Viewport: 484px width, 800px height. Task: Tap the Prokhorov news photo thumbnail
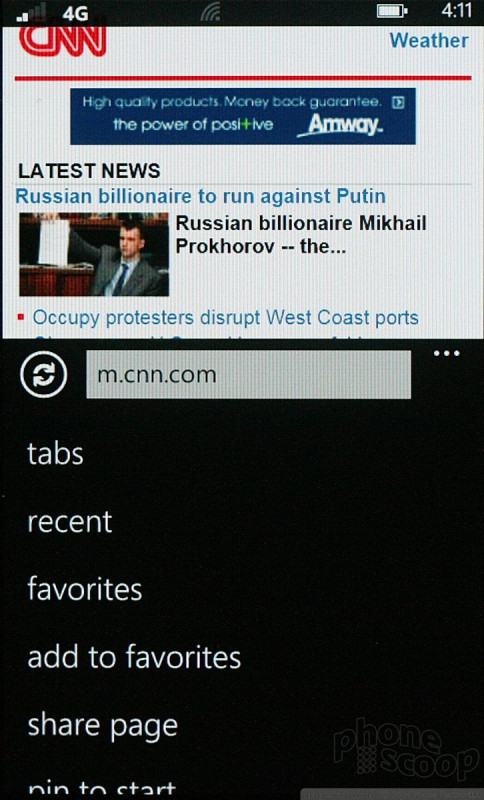[x=94, y=254]
